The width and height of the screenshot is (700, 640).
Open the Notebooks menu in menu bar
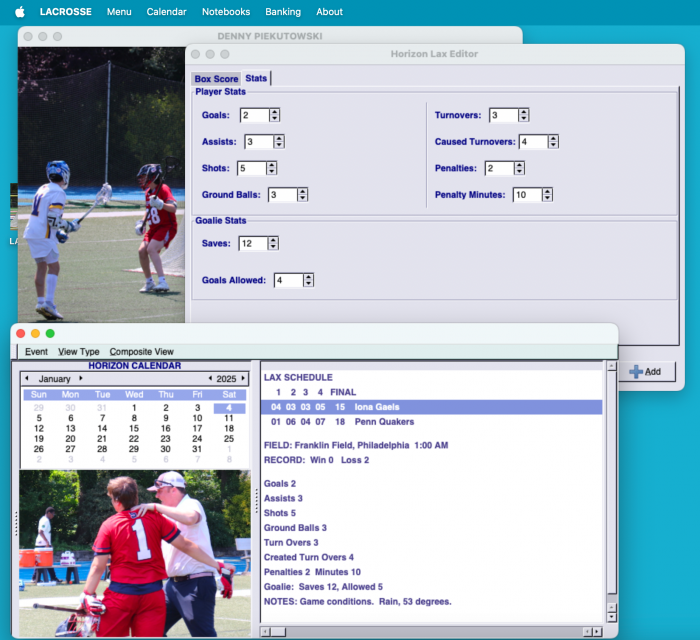coord(226,12)
